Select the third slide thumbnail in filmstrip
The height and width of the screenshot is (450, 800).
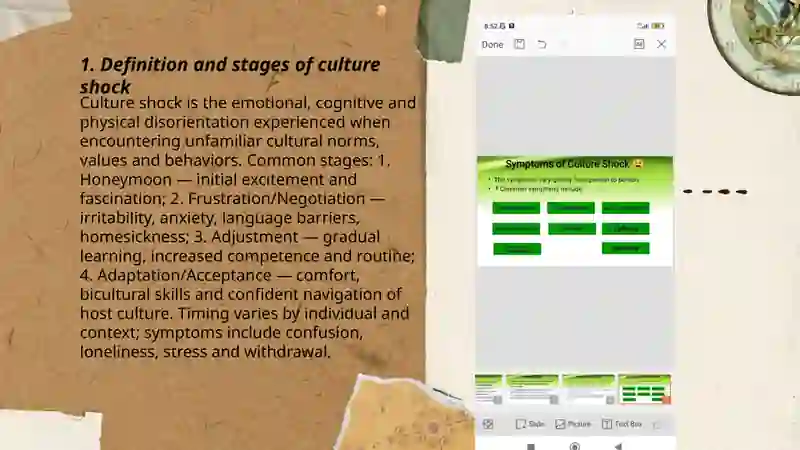[x=588, y=389]
